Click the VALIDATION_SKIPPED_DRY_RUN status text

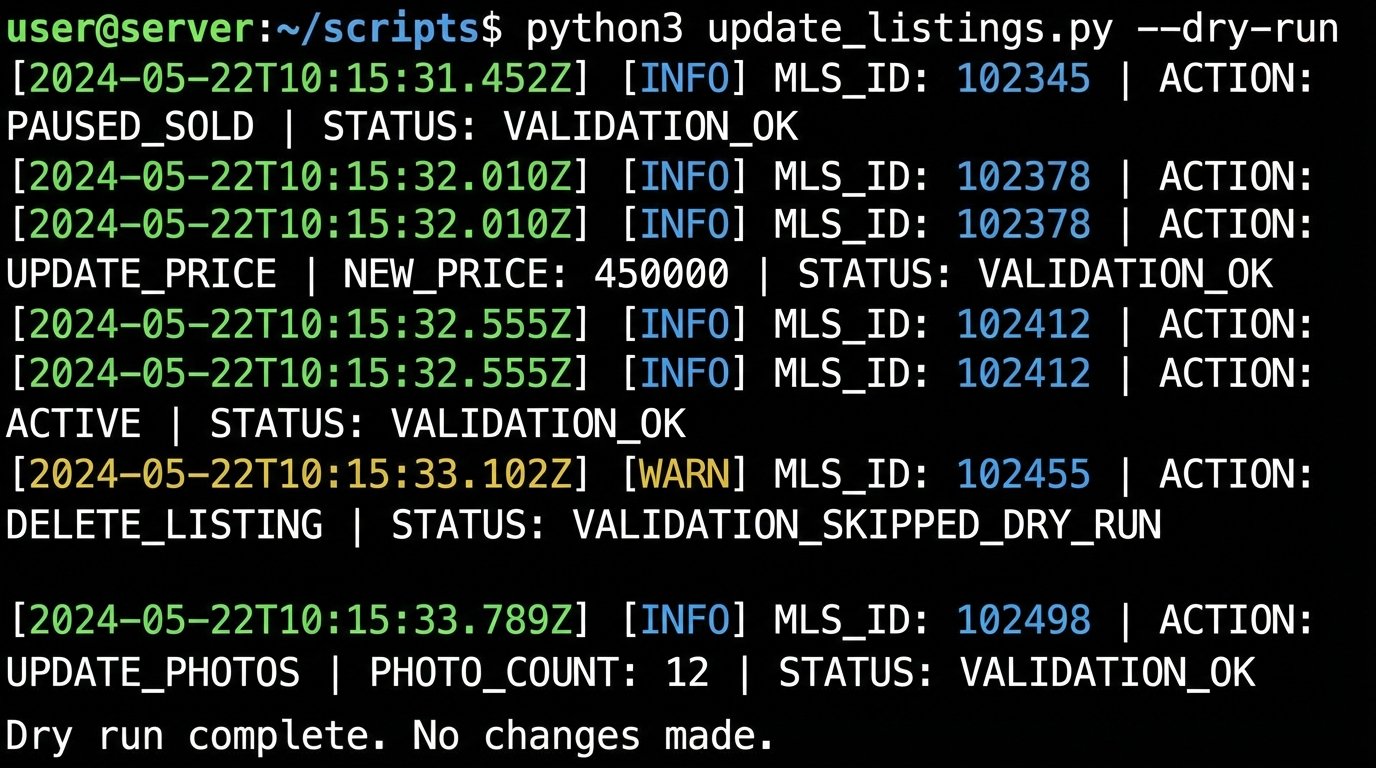[866, 524]
